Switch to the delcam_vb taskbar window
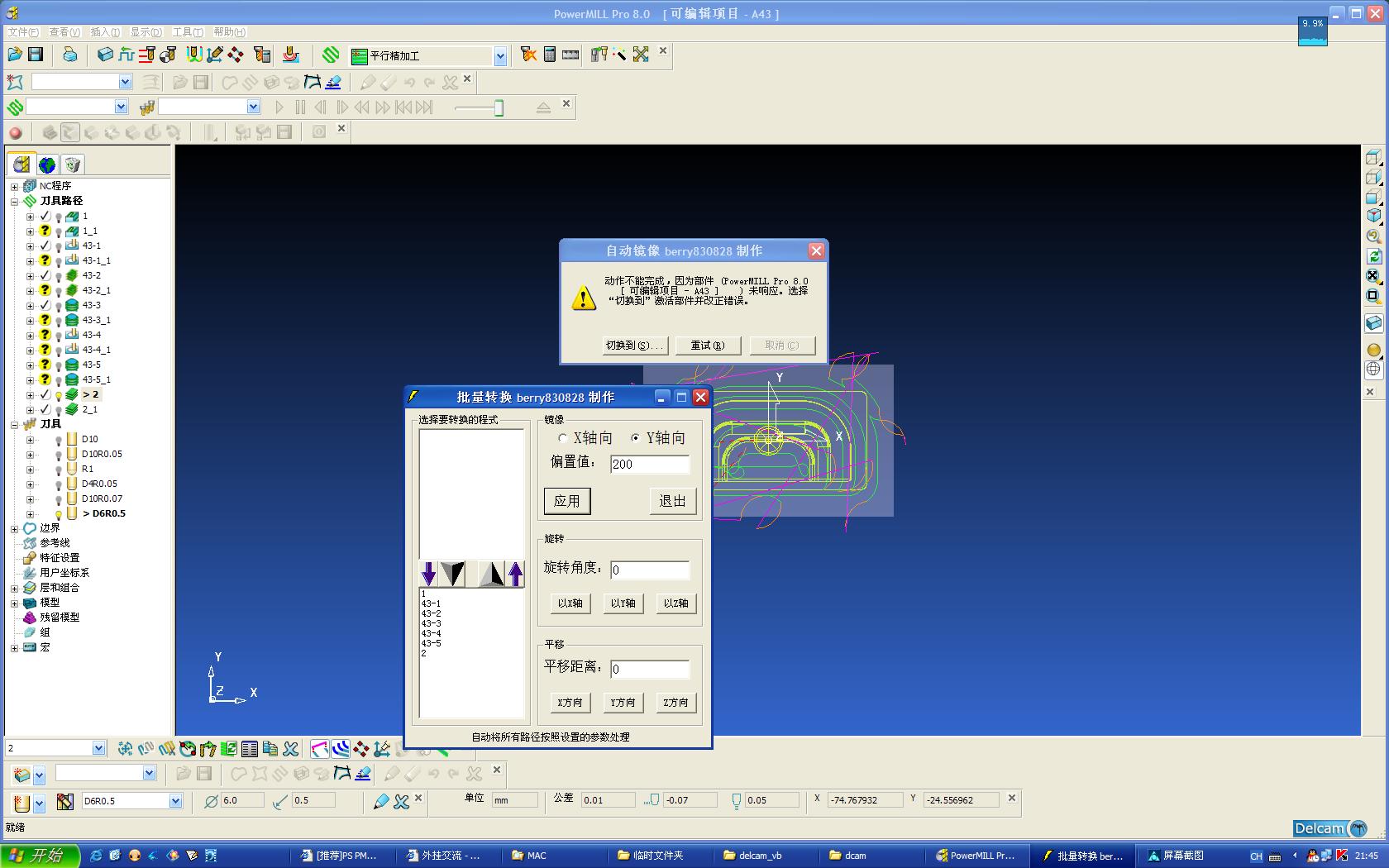 pyautogui.click(x=767, y=856)
